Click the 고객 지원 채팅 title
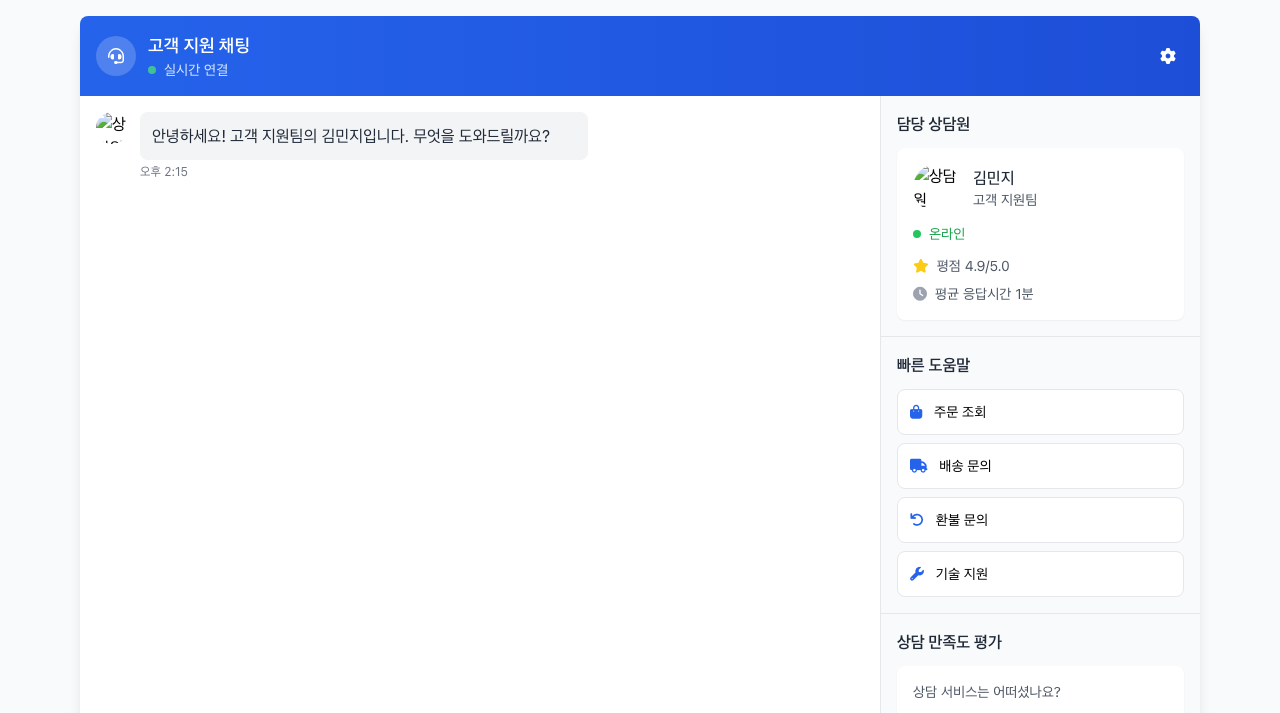Viewport: 1280px width, 713px height. tap(199, 45)
